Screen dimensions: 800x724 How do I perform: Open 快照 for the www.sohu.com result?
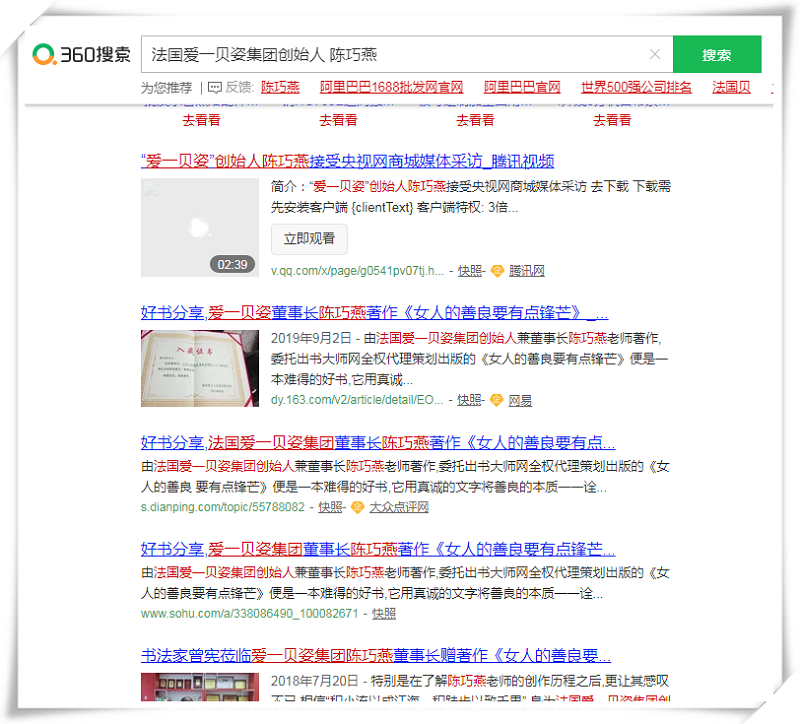point(383,613)
